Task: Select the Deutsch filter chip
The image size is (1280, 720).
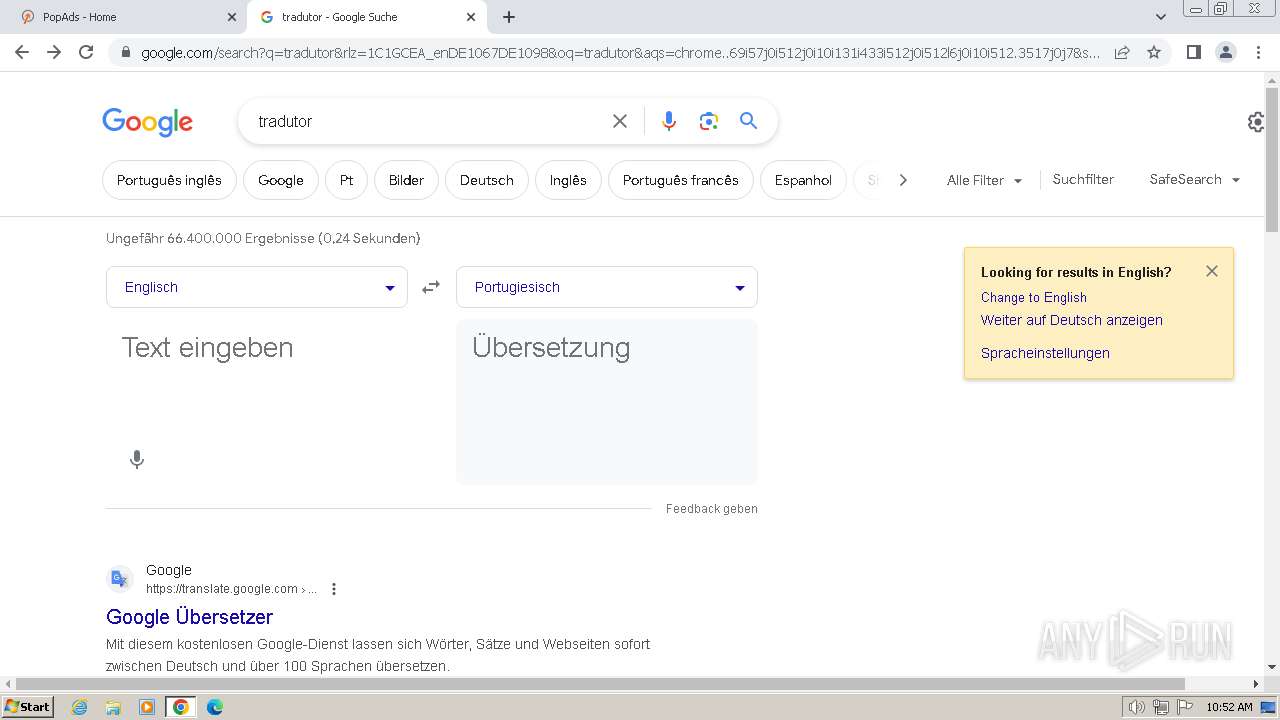Action: pyautogui.click(x=487, y=180)
